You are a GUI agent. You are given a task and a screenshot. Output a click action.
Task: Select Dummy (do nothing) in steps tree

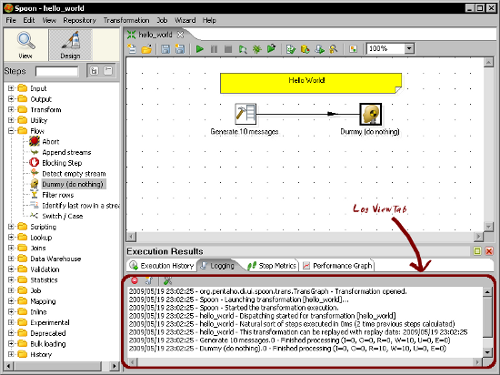pos(73,184)
